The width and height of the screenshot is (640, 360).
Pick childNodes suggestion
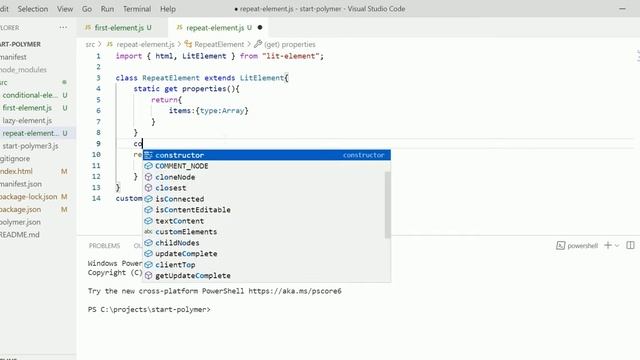click(264, 243)
